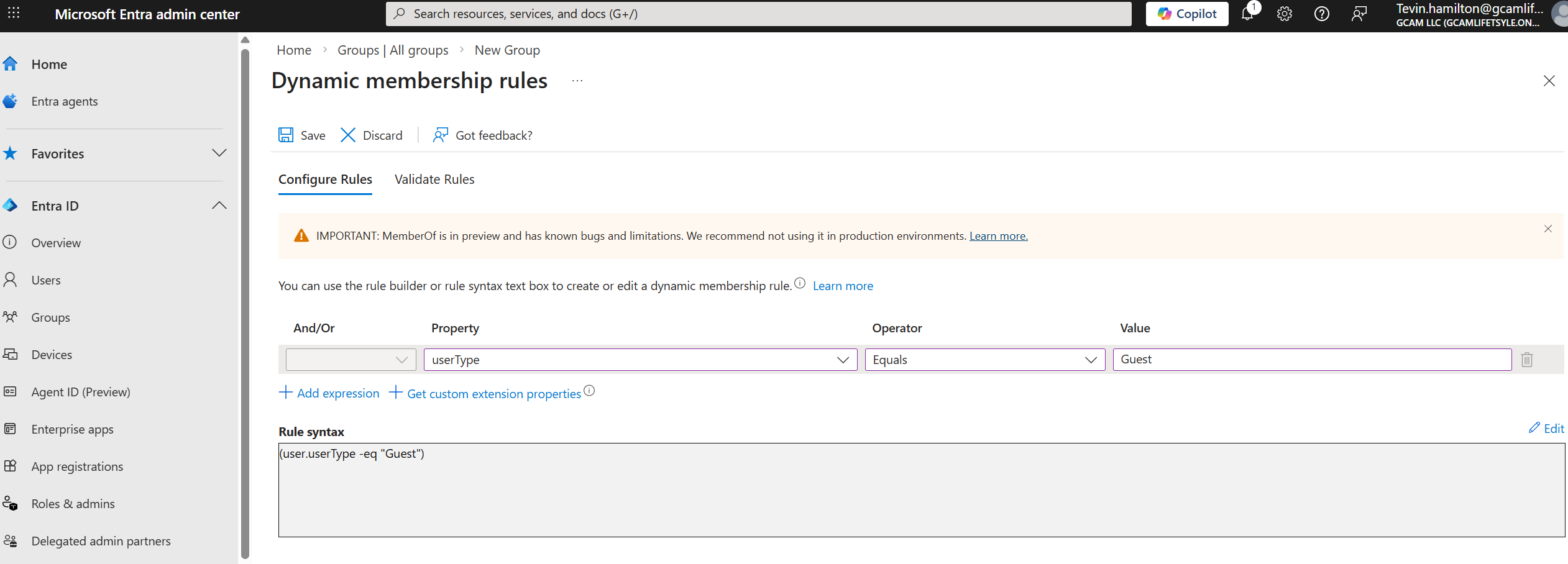Click the Agent ID card icon
The height and width of the screenshot is (564, 1568).
10,391
